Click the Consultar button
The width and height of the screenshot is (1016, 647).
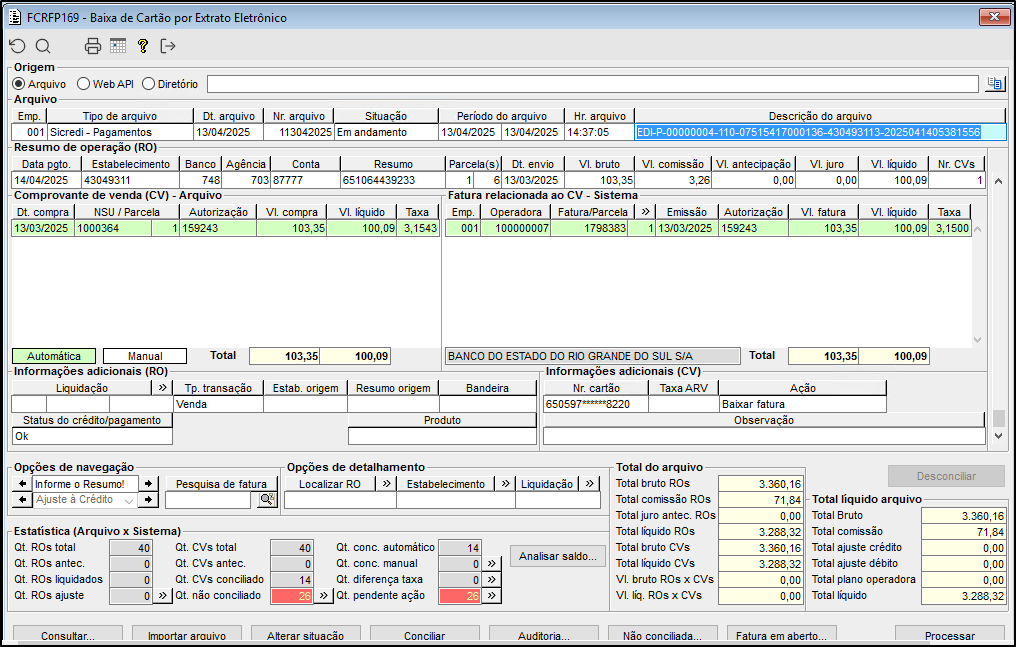(x=68, y=635)
